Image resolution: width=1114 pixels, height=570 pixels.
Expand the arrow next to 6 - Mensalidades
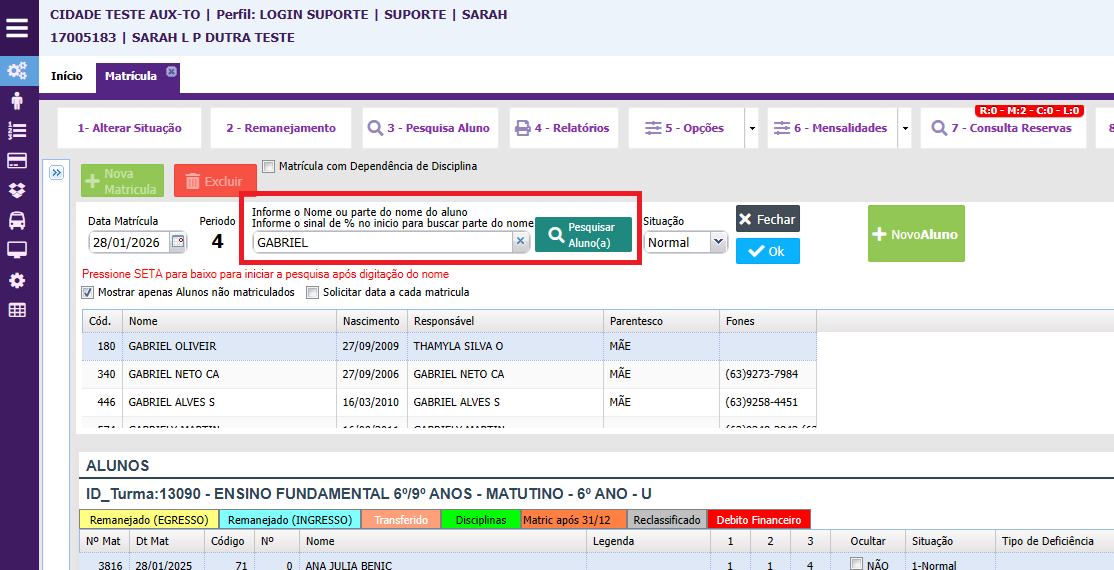coord(904,129)
